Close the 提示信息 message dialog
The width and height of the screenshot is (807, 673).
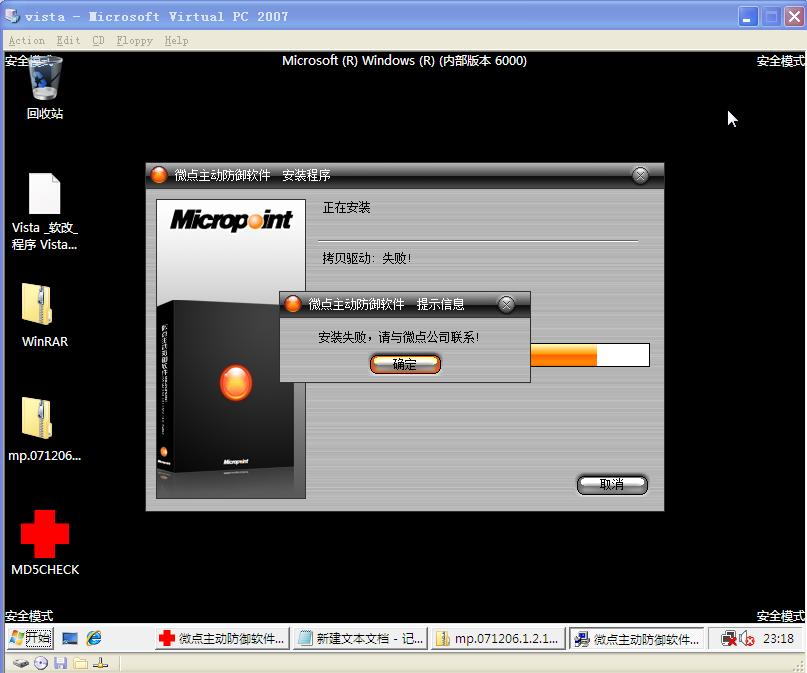tap(506, 304)
